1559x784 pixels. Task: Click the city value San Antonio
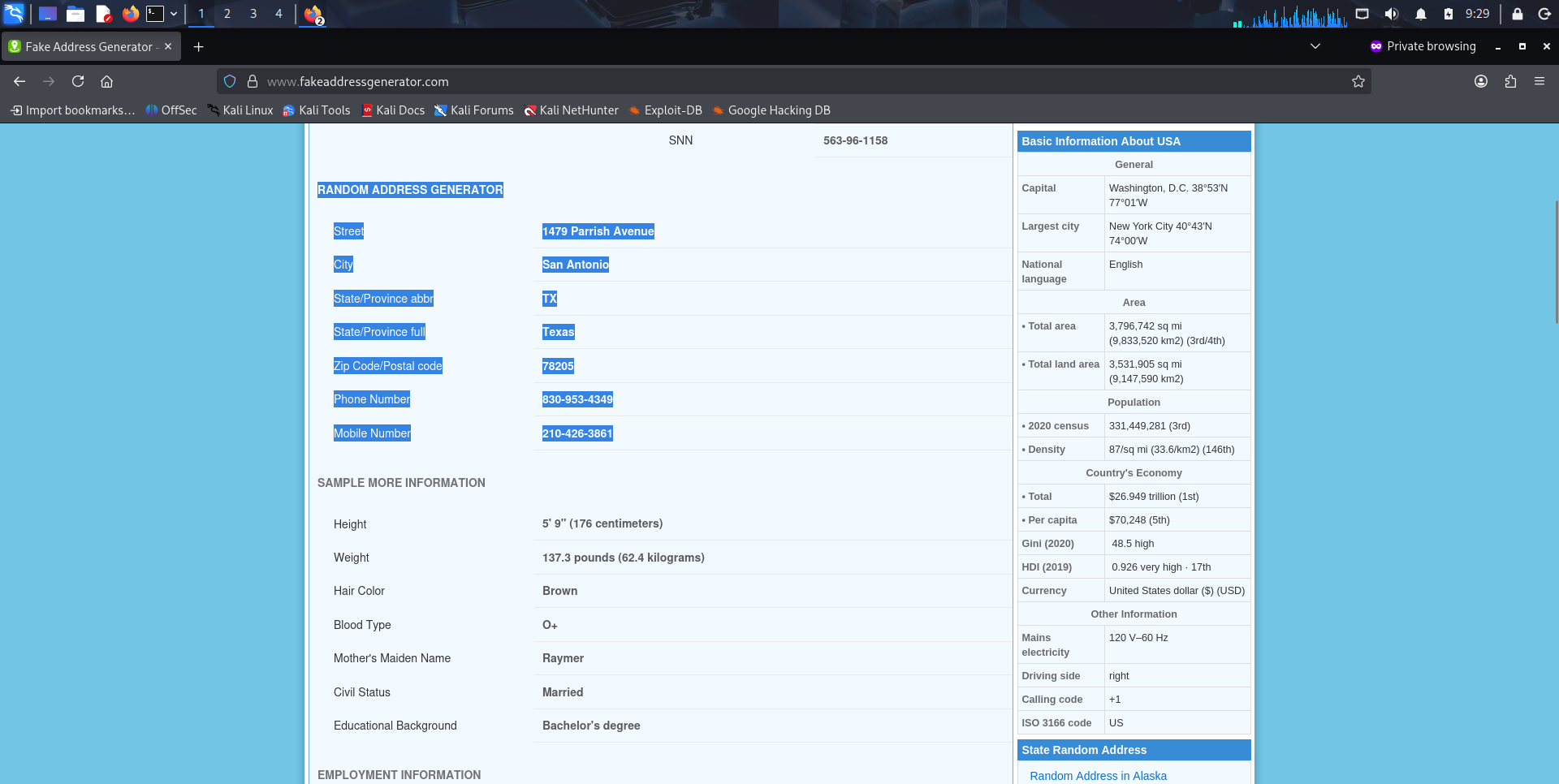pos(576,265)
